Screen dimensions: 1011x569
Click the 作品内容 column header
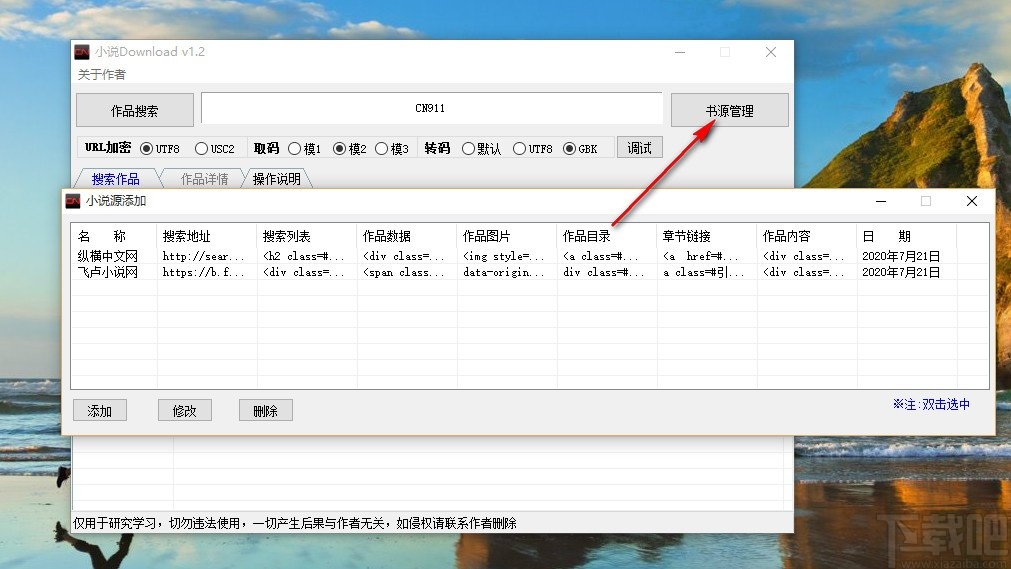807,236
